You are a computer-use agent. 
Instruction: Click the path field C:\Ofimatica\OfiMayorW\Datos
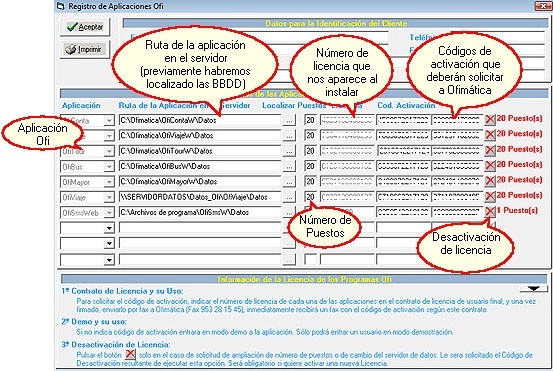(x=200, y=182)
